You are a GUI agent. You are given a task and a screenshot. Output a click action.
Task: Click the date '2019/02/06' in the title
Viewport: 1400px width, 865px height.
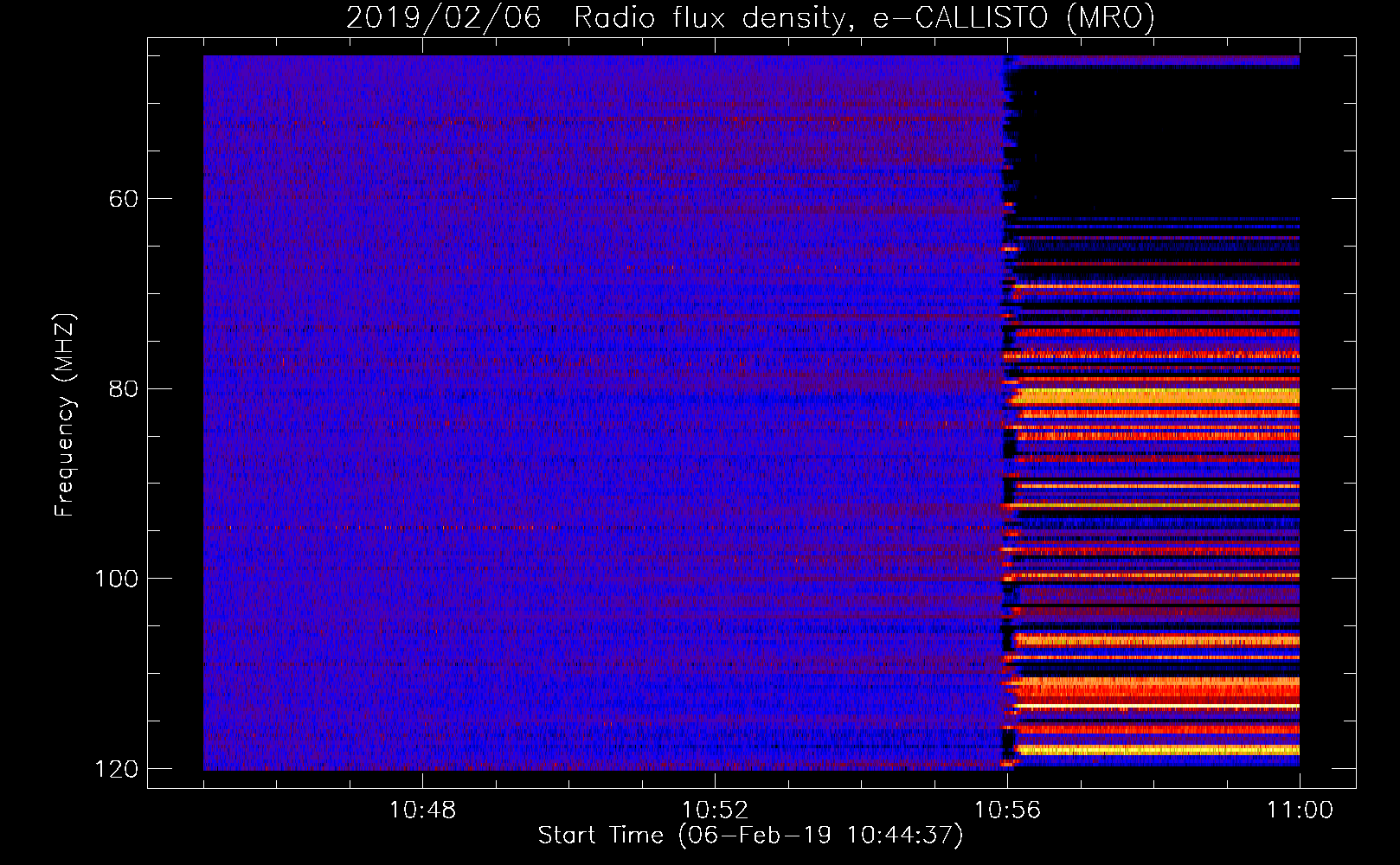click(444, 18)
